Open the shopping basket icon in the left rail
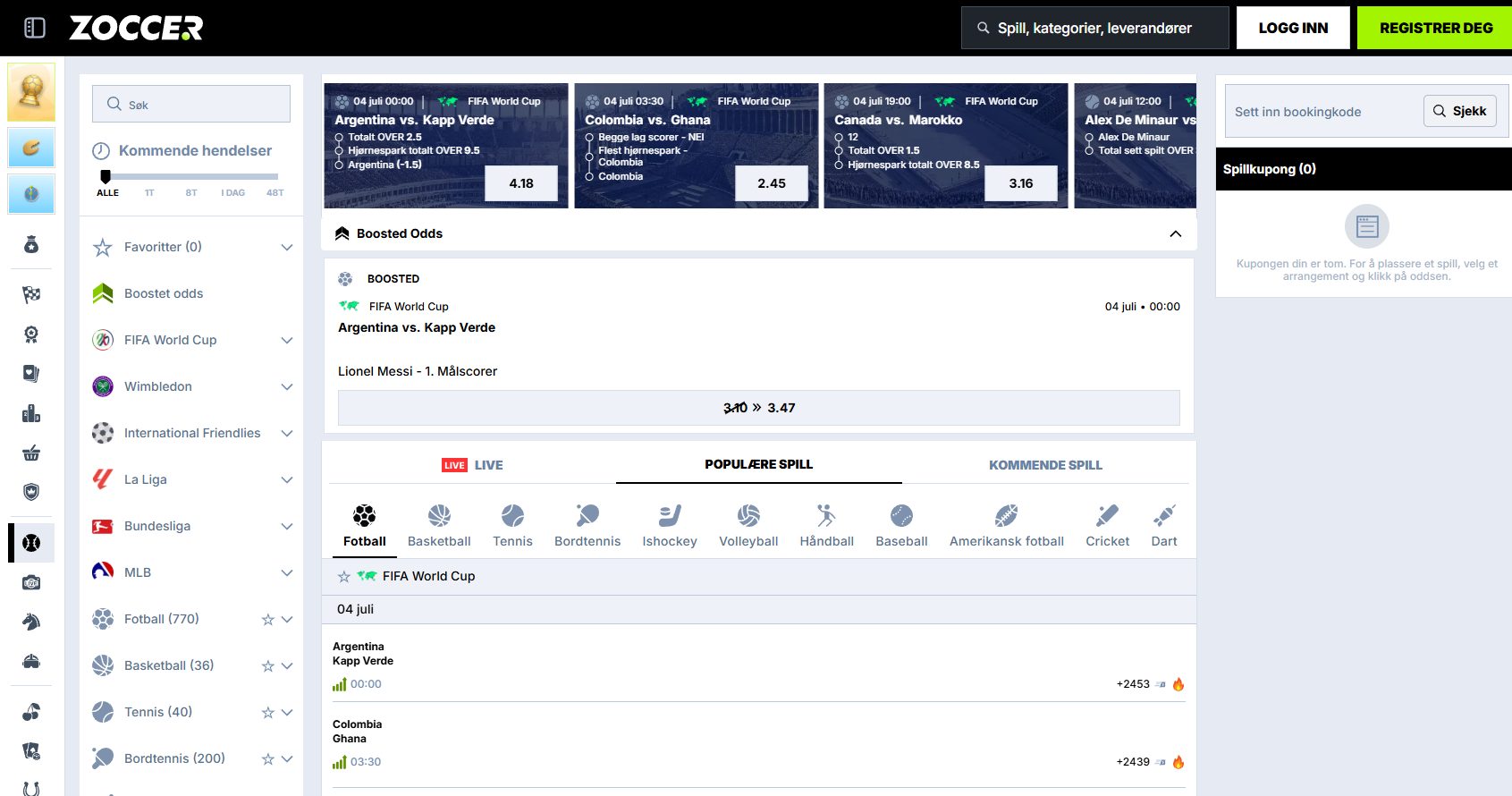 click(x=31, y=453)
